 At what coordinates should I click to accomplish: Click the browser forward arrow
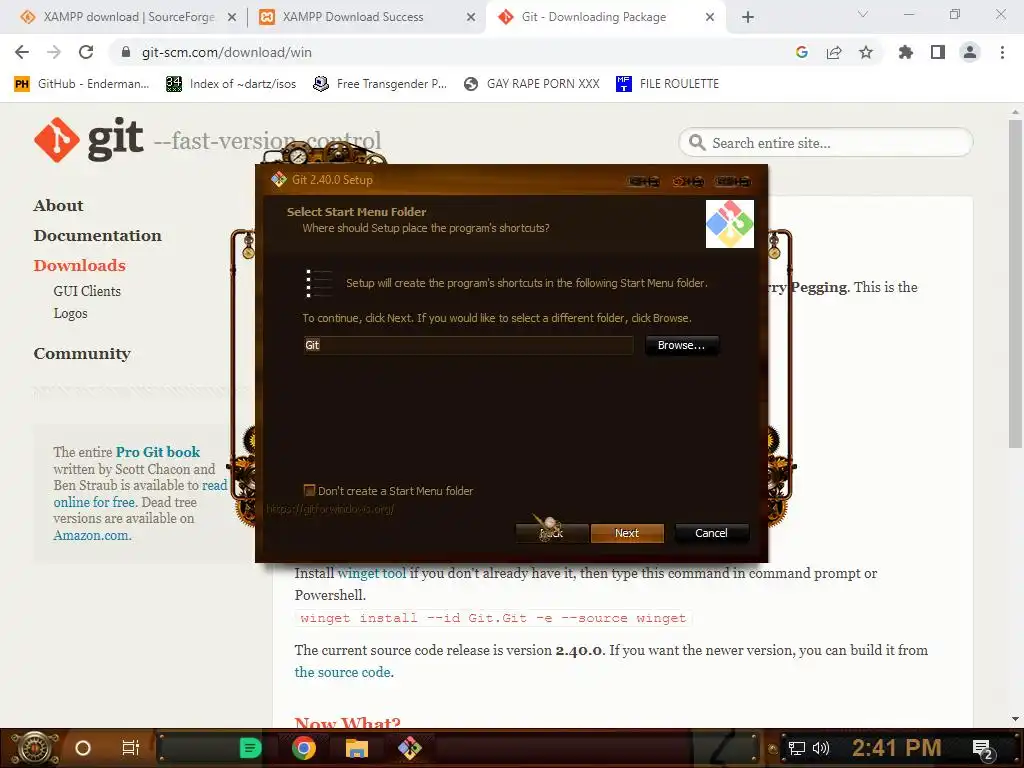coord(54,52)
